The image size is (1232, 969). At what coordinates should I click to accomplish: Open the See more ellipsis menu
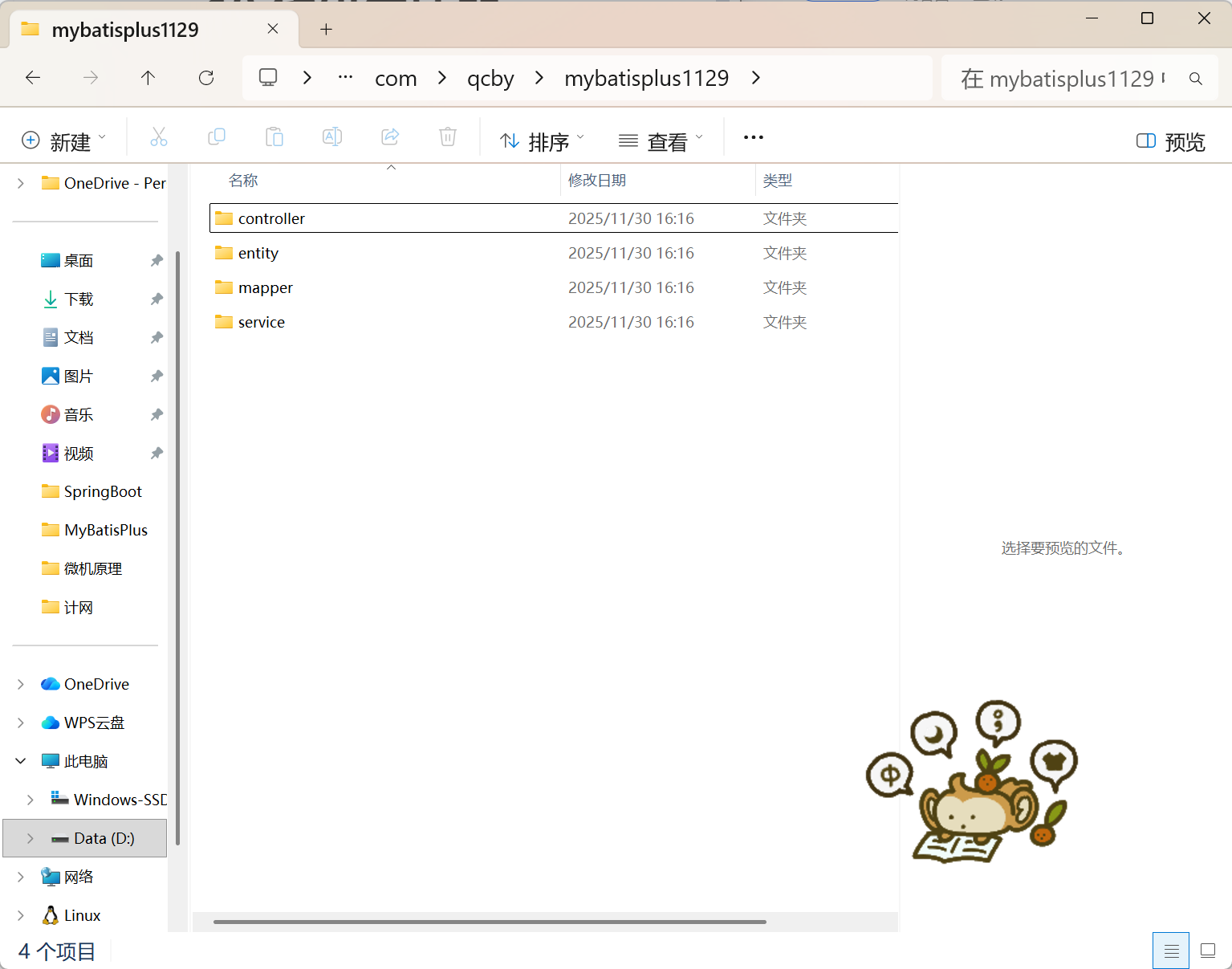pos(754,137)
